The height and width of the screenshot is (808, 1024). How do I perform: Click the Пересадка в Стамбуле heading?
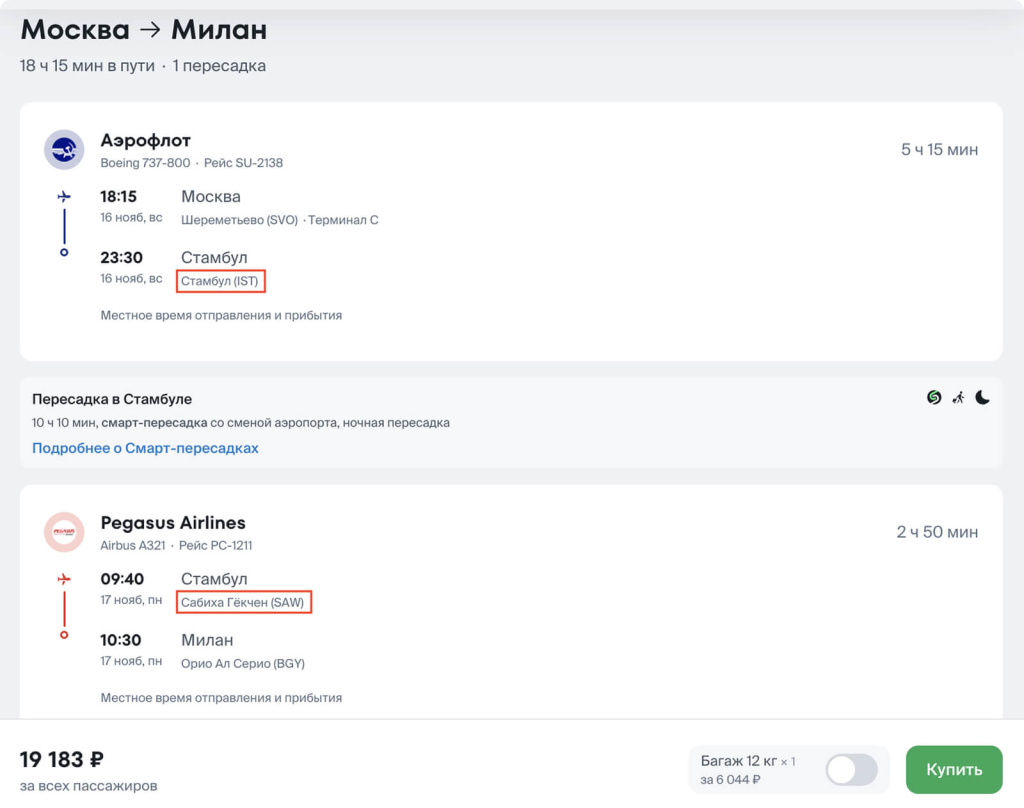point(112,399)
